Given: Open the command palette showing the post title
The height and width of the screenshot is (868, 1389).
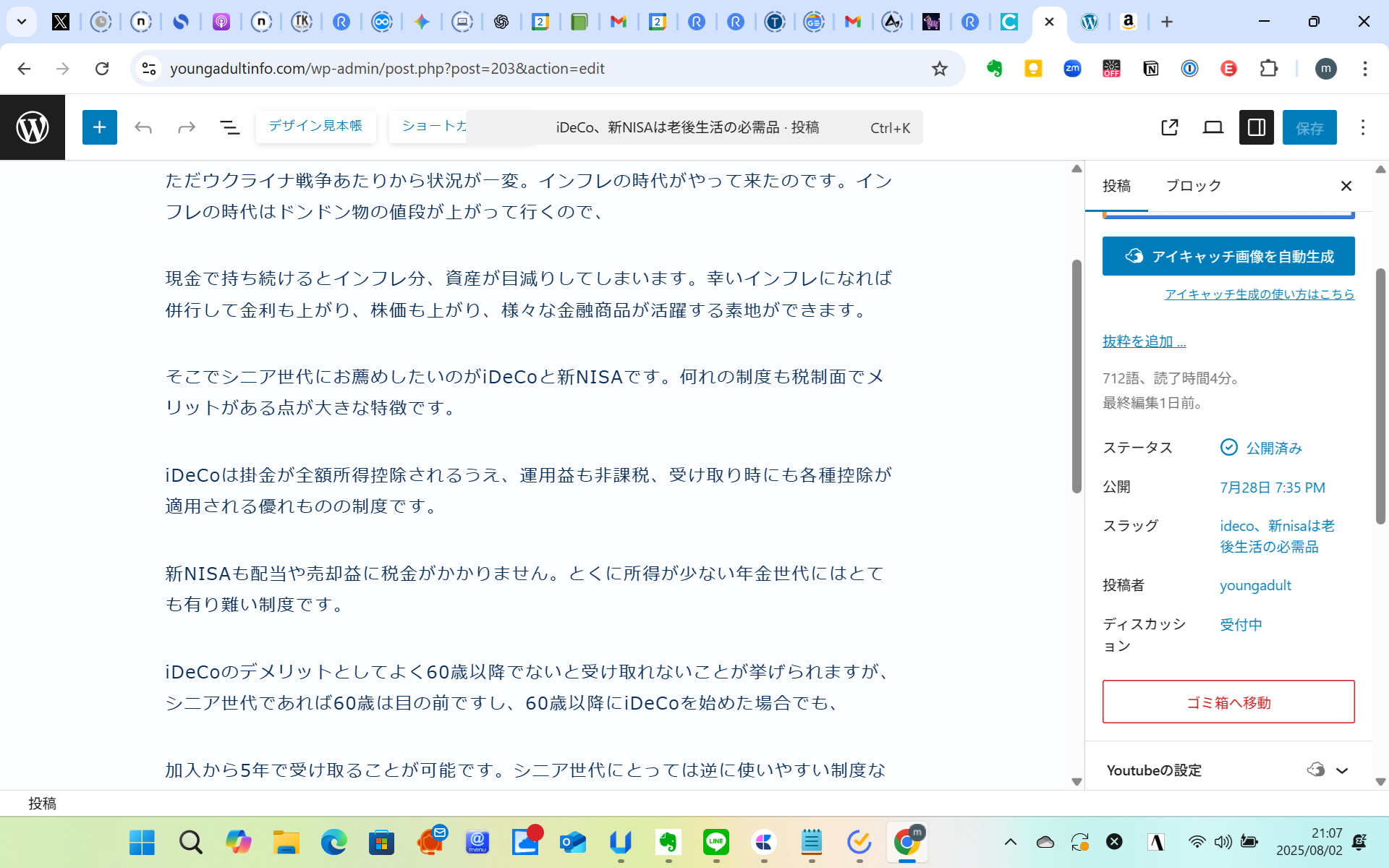Looking at the screenshot, I should pos(694,127).
